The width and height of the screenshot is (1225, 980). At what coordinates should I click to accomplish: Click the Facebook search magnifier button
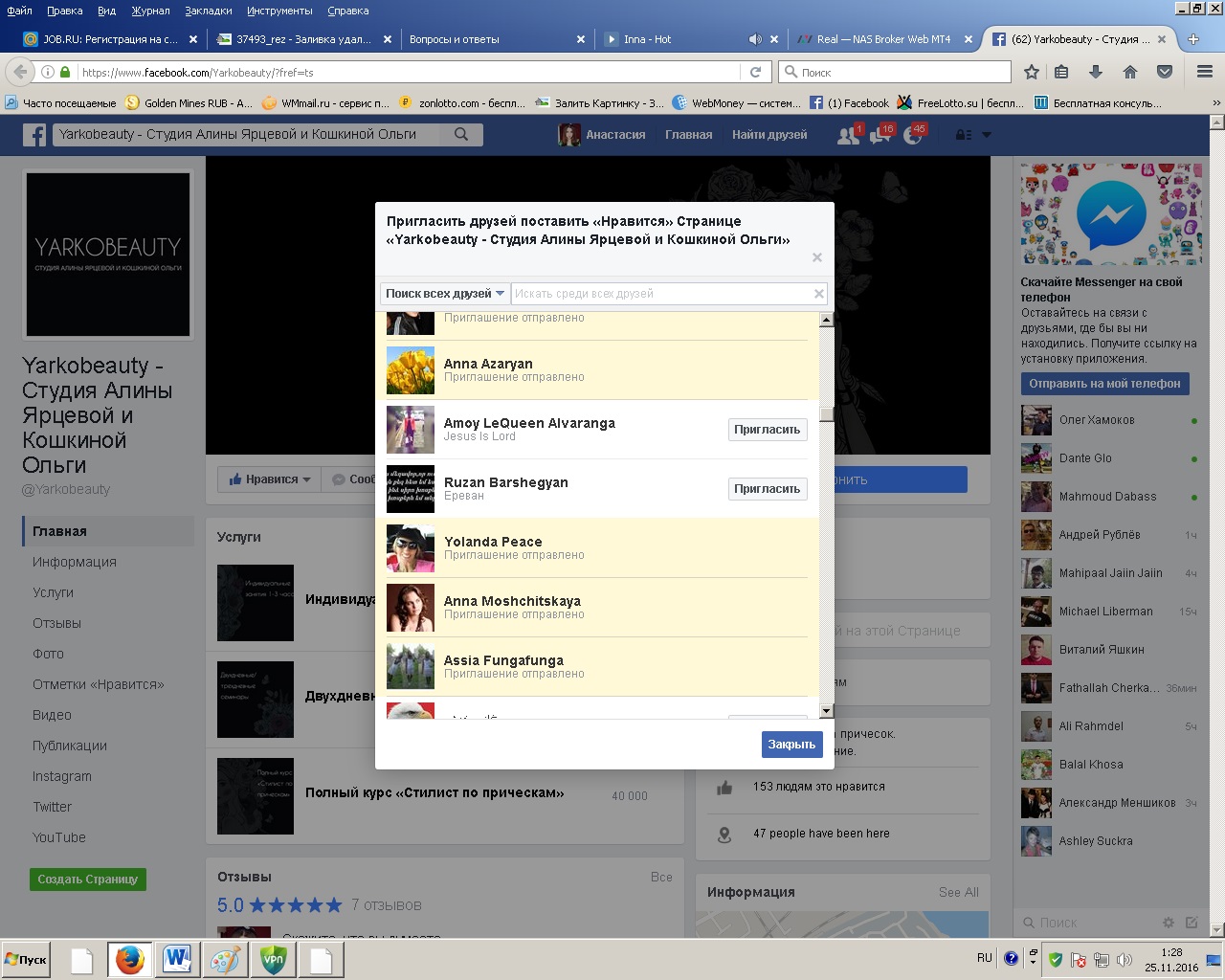click(x=461, y=135)
